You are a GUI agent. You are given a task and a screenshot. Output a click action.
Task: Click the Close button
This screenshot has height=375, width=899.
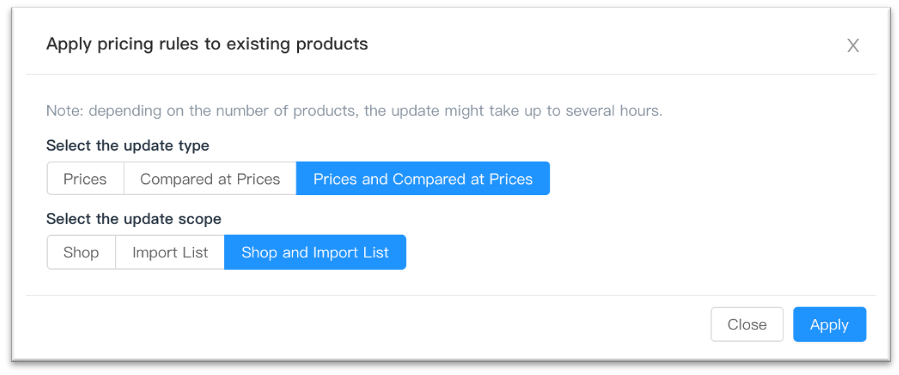[x=747, y=325]
